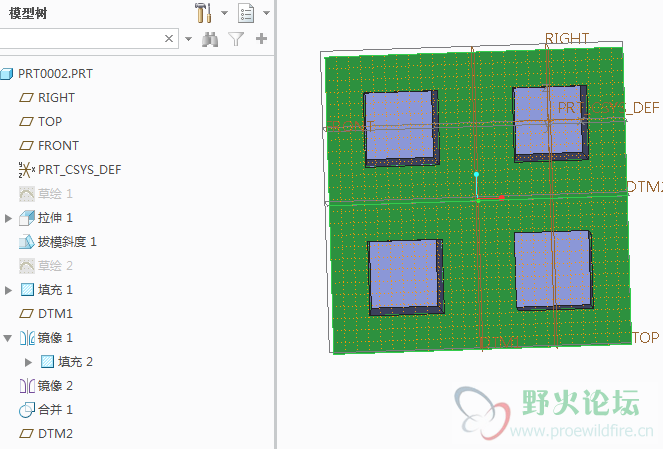
Task: Click the plus add icon
Action: (261, 38)
